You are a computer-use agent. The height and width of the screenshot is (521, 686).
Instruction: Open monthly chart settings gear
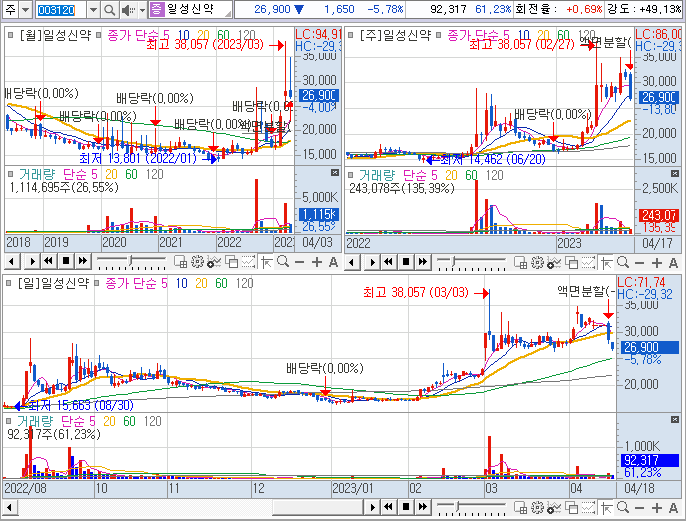pos(197,262)
